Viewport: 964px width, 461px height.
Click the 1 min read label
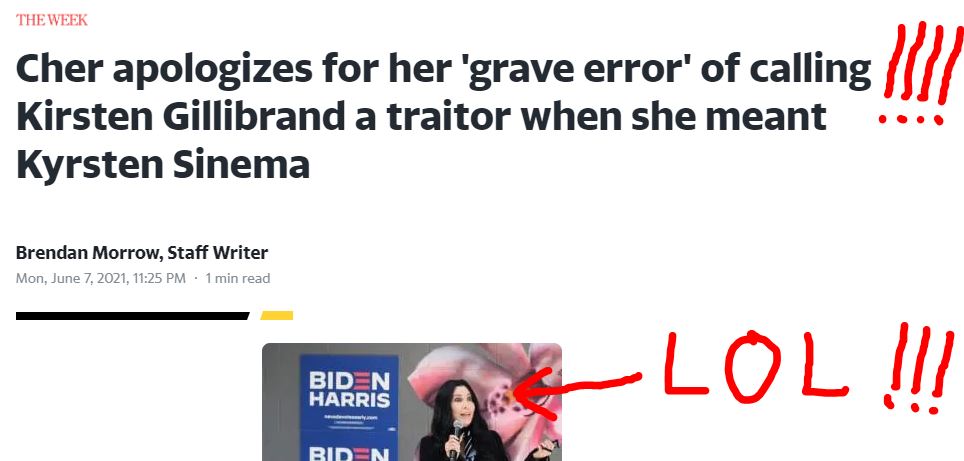[x=238, y=278]
